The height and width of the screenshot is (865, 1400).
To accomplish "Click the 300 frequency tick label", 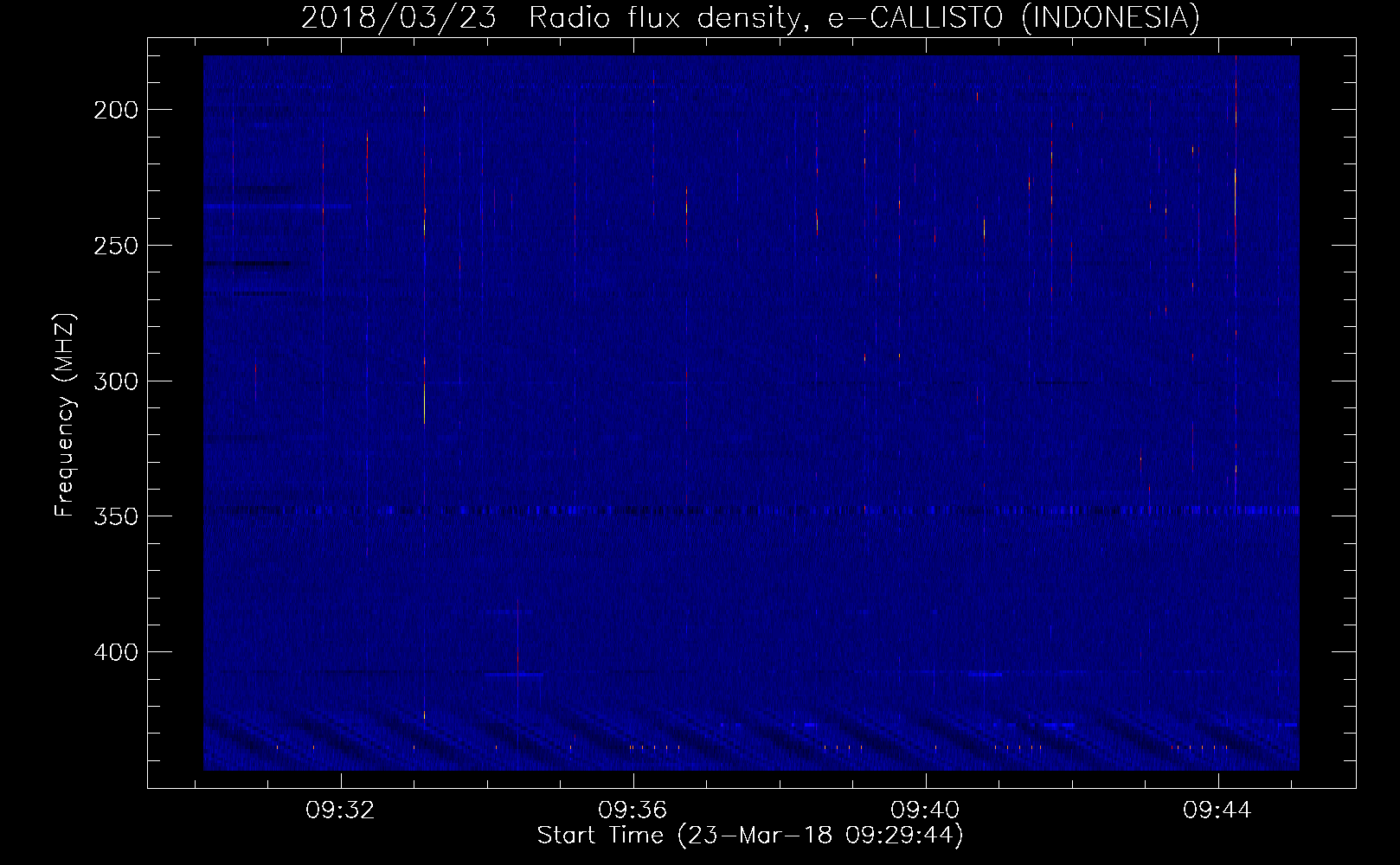I will pyautogui.click(x=115, y=381).
